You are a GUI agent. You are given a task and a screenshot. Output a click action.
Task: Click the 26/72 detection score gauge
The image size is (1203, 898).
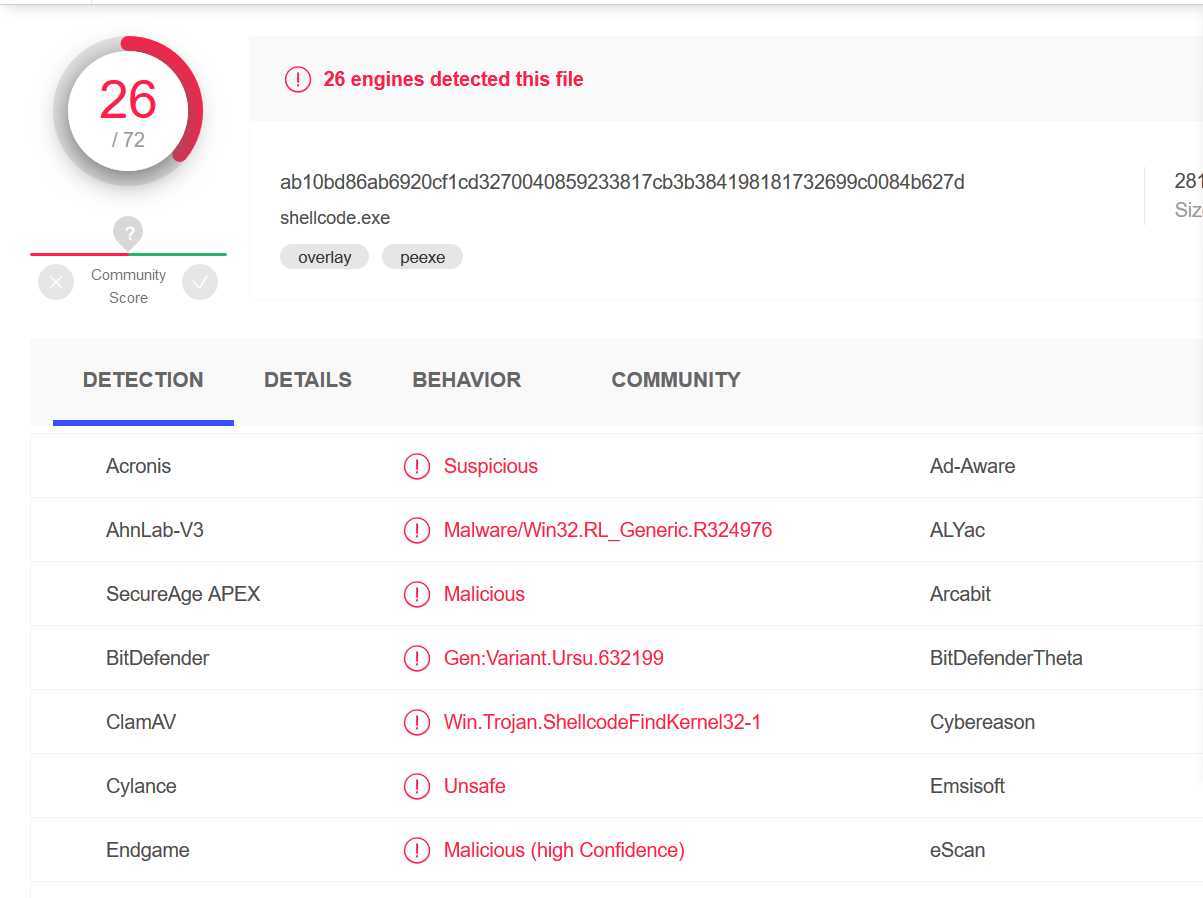[x=128, y=110]
